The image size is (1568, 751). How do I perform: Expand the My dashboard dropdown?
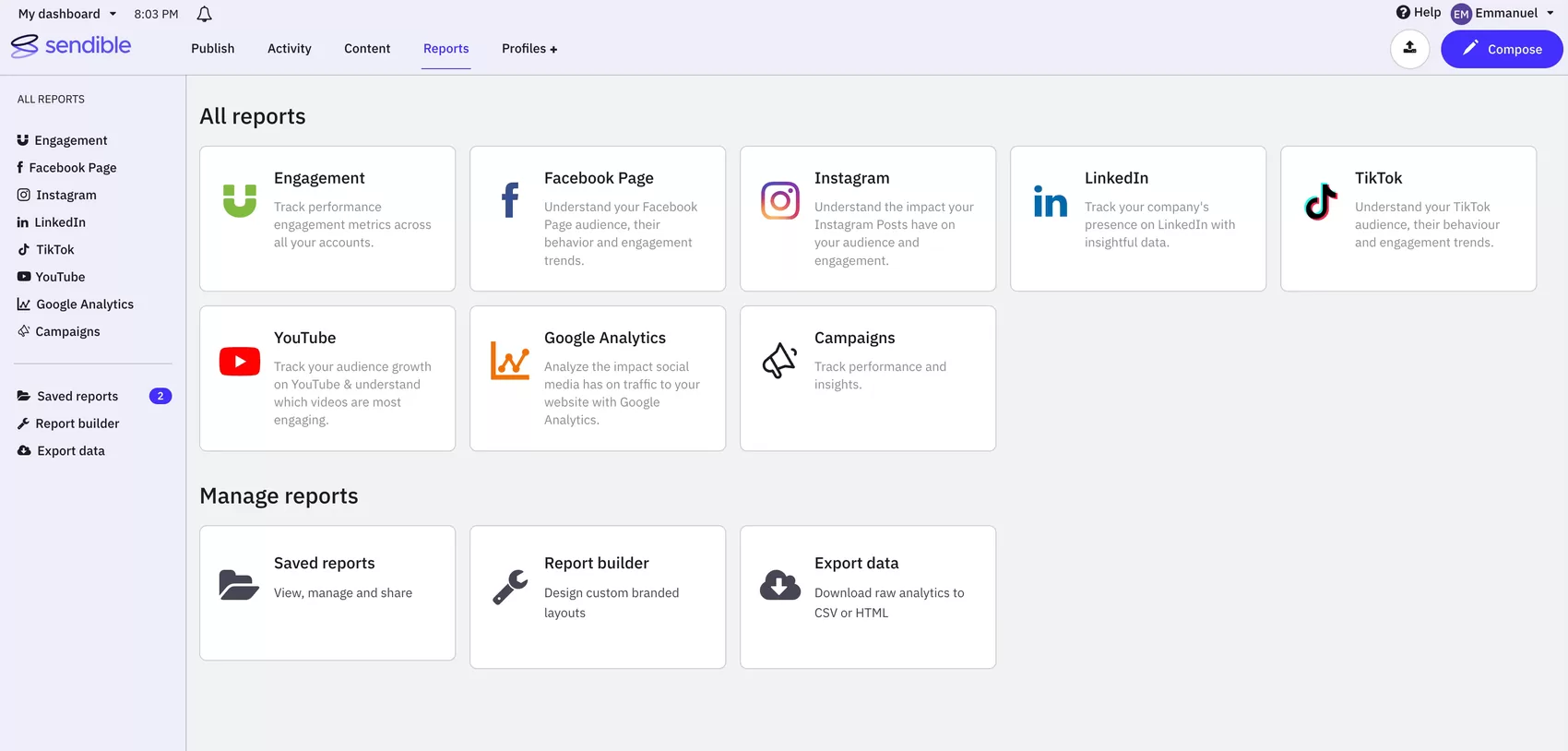(x=67, y=14)
